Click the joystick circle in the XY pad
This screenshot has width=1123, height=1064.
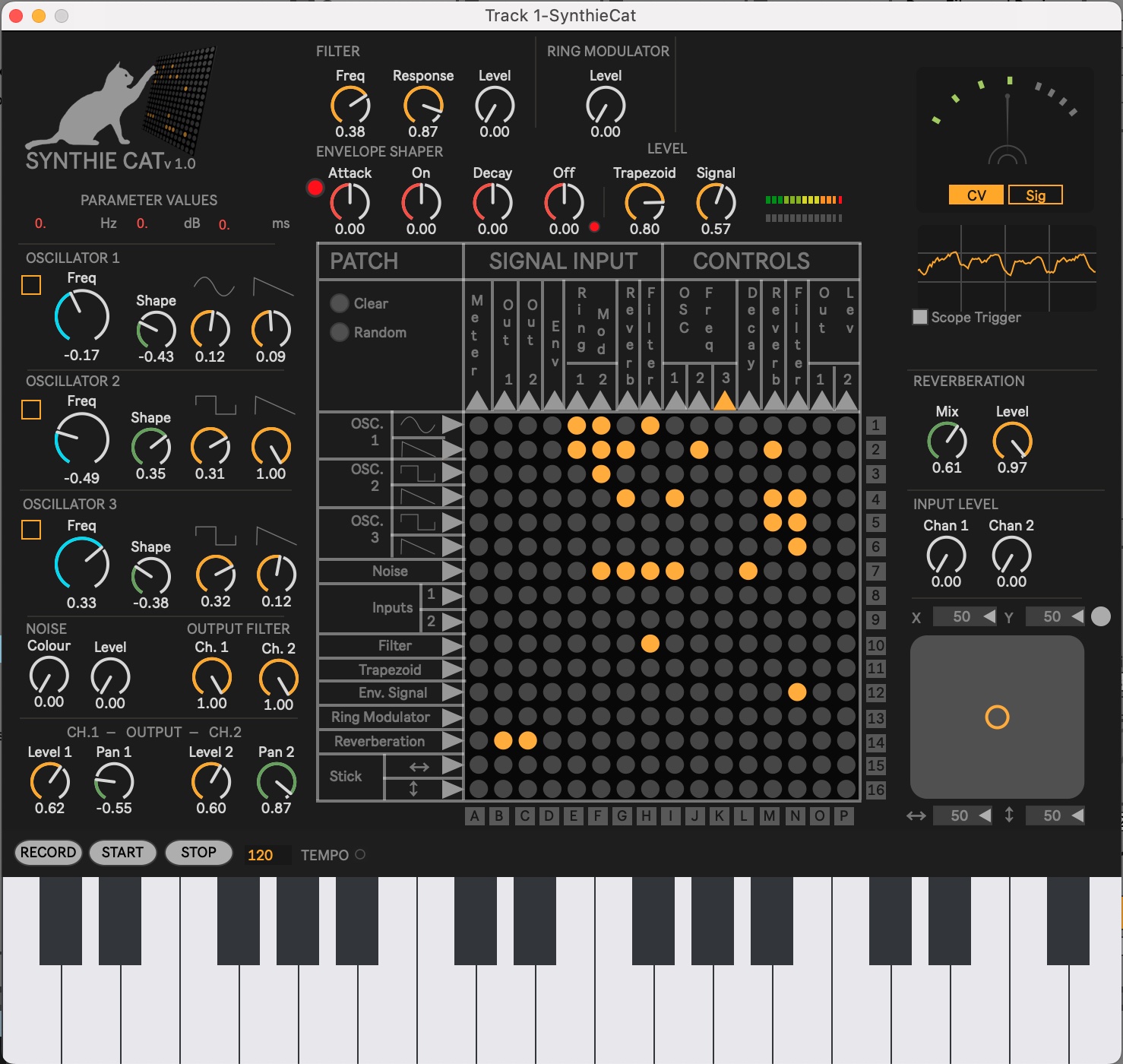tap(997, 717)
